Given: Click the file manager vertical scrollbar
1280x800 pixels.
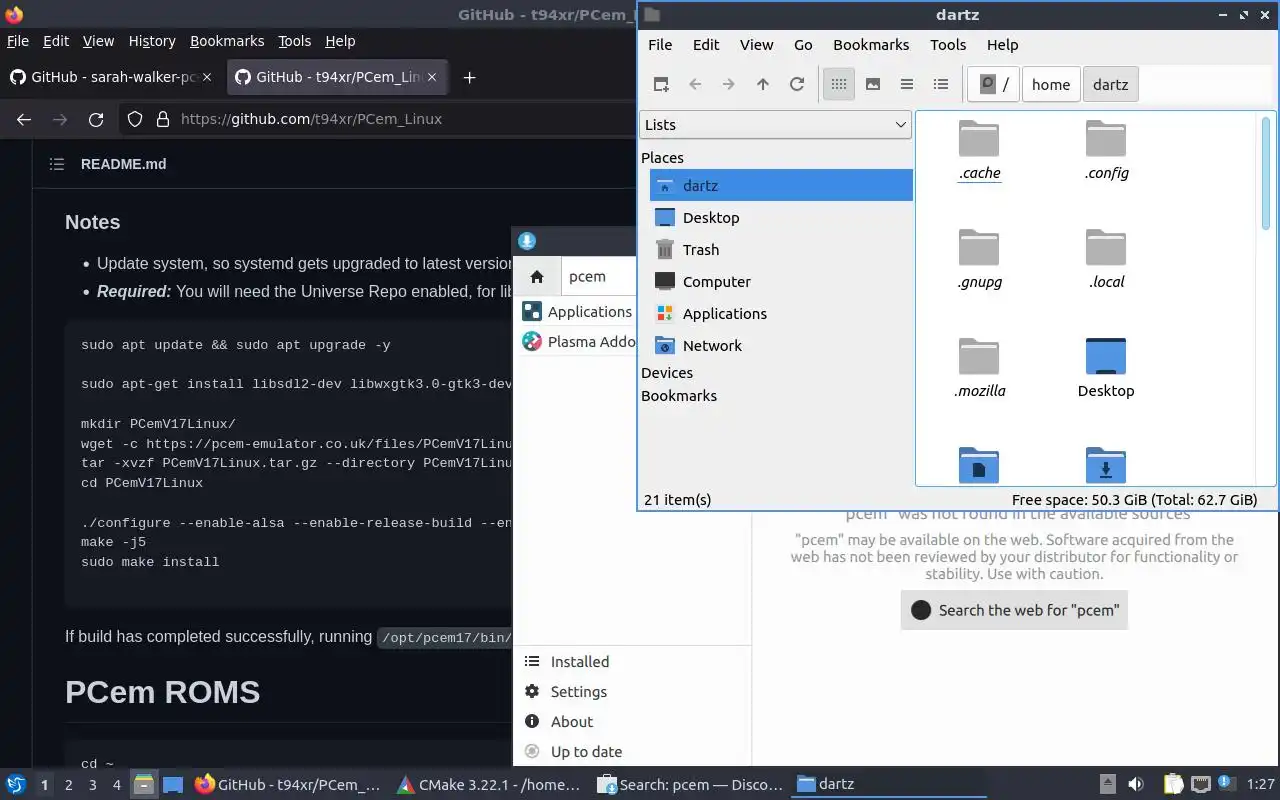Looking at the screenshot, I should 1266,175.
